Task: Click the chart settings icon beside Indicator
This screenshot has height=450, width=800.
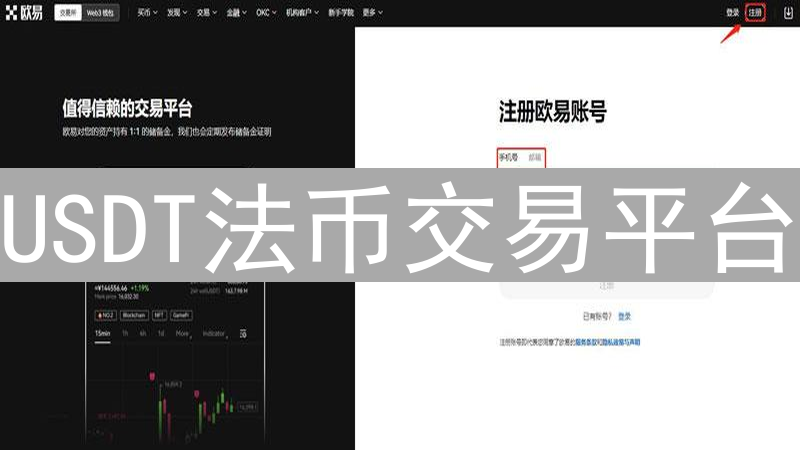Action: tap(243, 334)
